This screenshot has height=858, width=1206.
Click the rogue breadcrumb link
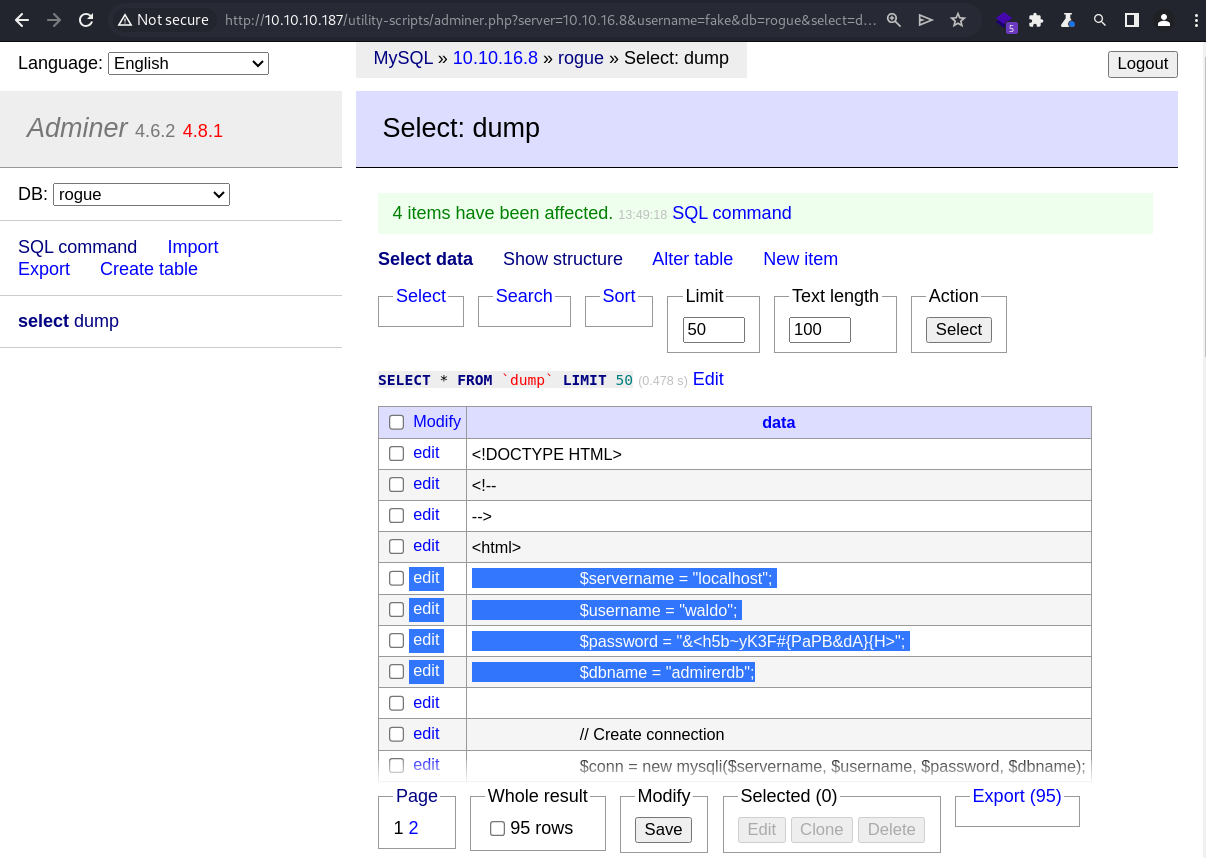tap(581, 58)
